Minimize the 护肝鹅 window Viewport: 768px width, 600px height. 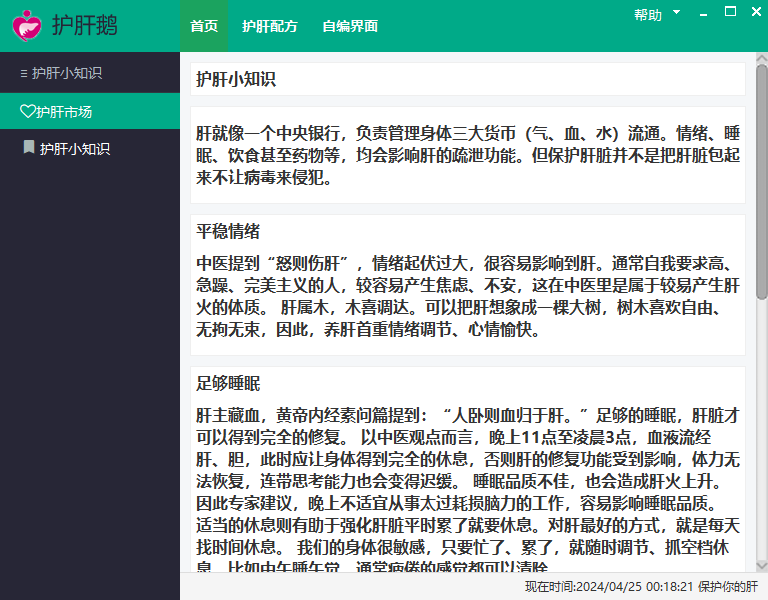703,15
